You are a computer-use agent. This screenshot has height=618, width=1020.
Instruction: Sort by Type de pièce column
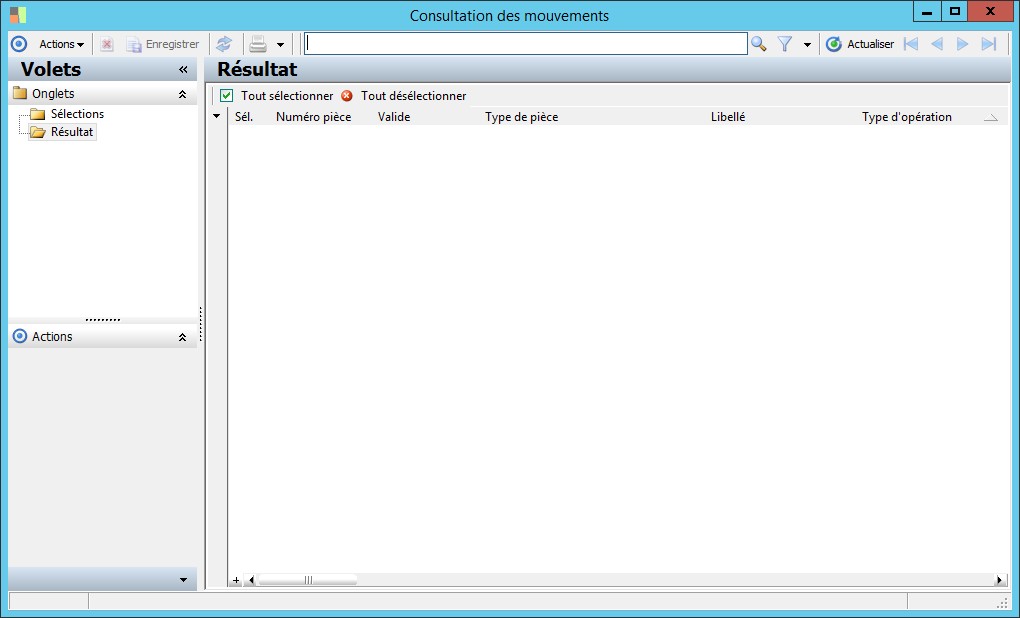(522, 117)
